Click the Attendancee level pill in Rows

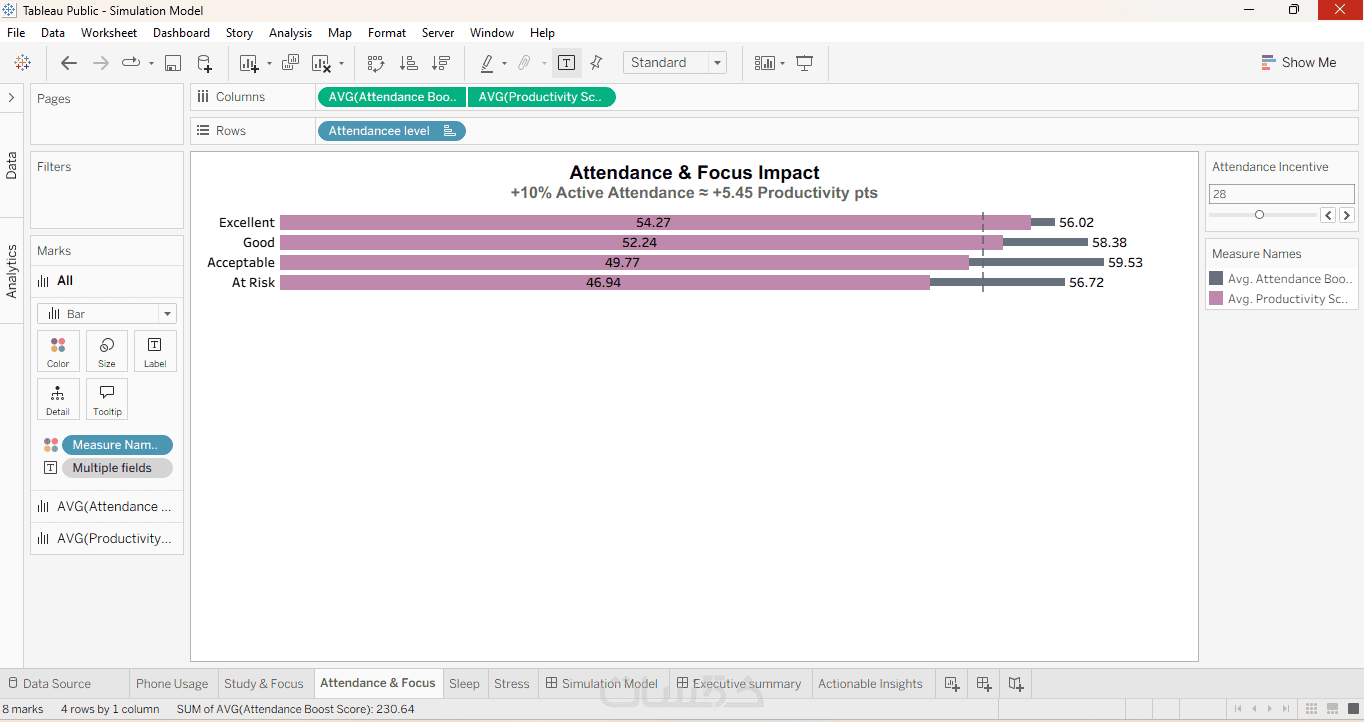[391, 131]
